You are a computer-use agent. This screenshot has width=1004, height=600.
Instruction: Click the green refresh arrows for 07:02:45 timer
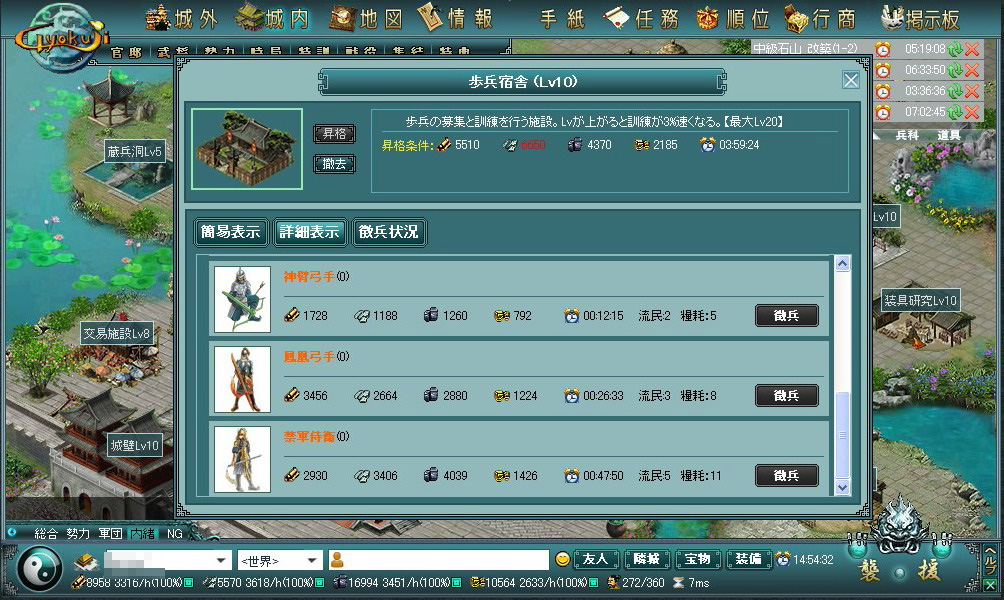(x=955, y=112)
